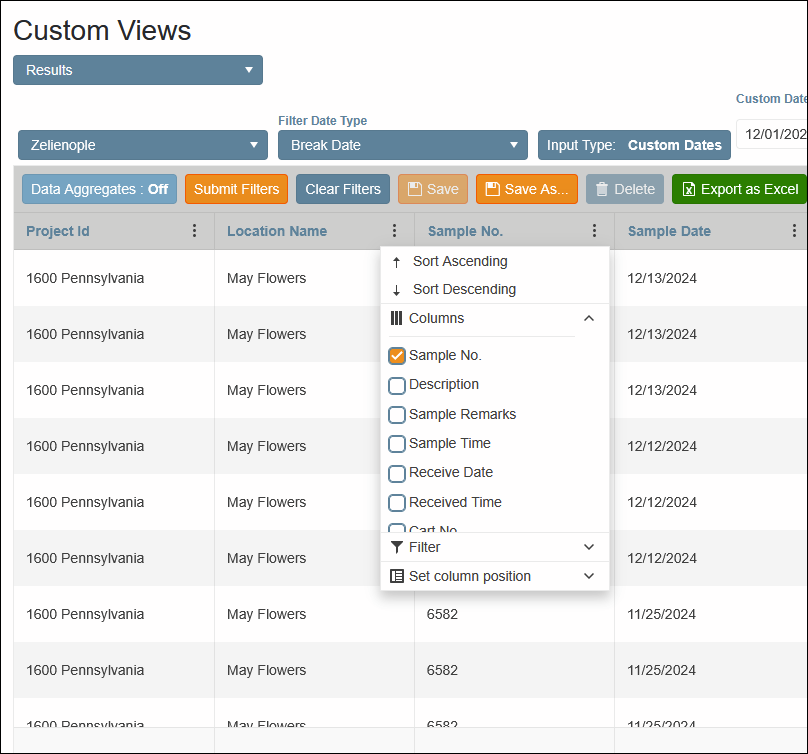This screenshot has width=808, height=754.
Task: Open Project Id column menu icon
Action: 194,231
